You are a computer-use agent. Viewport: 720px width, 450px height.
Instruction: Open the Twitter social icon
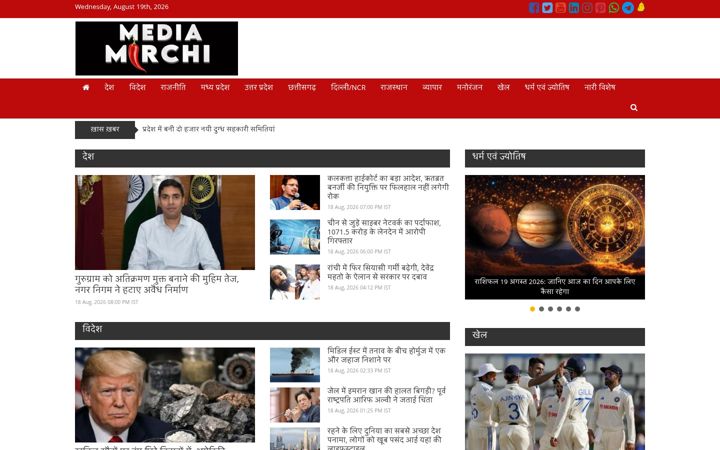(x=547, y=8)
